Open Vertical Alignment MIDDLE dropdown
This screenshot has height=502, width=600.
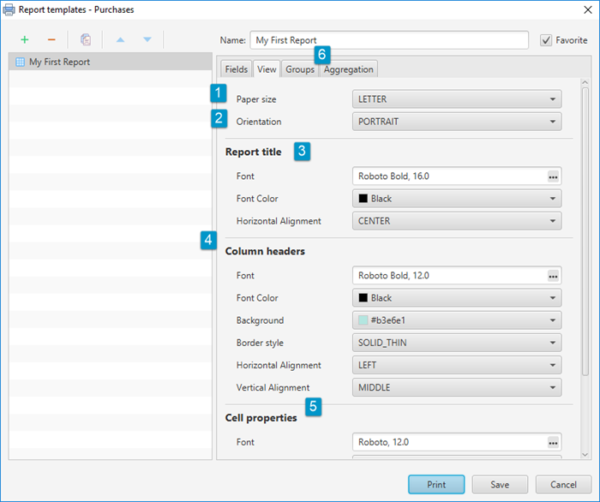pyautogui.click(x=457, y=388)
